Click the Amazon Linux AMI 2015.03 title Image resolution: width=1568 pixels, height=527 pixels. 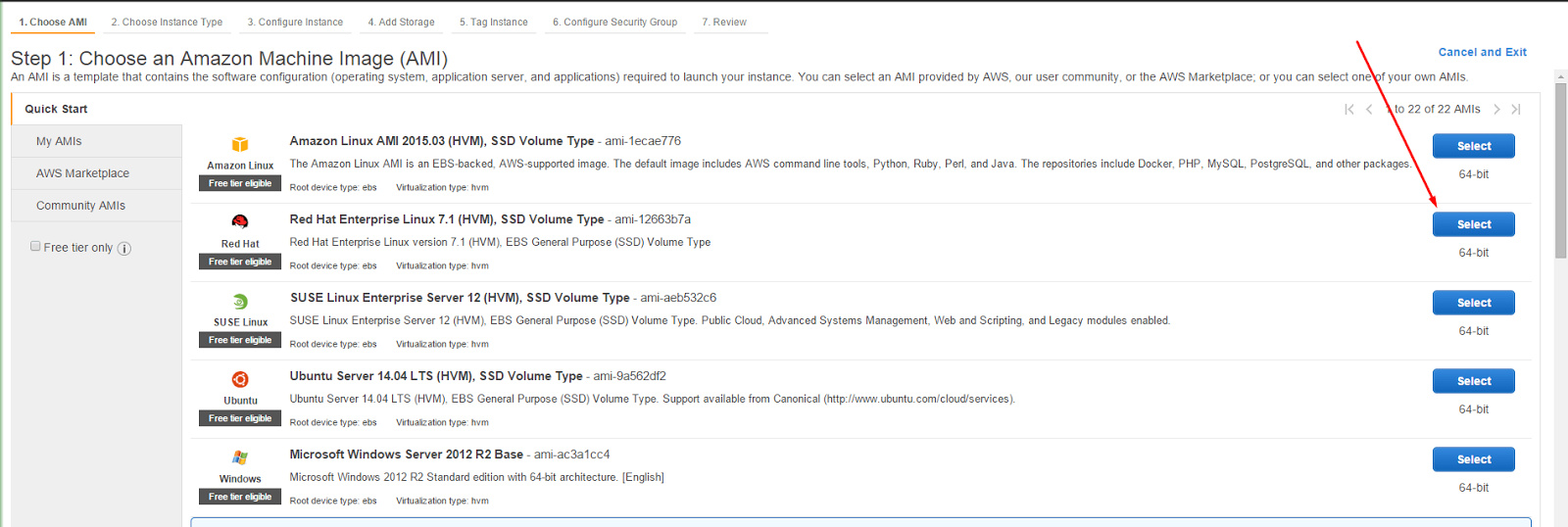[442, 141]
